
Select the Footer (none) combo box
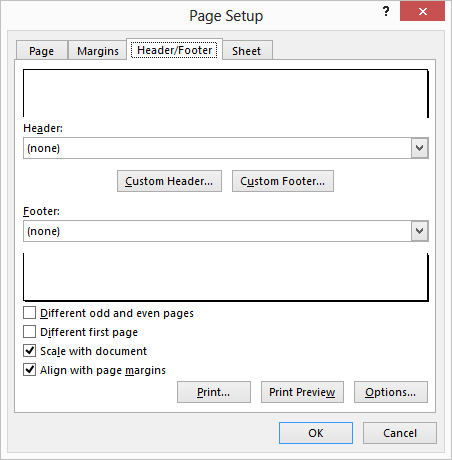(x=226, y=231)
